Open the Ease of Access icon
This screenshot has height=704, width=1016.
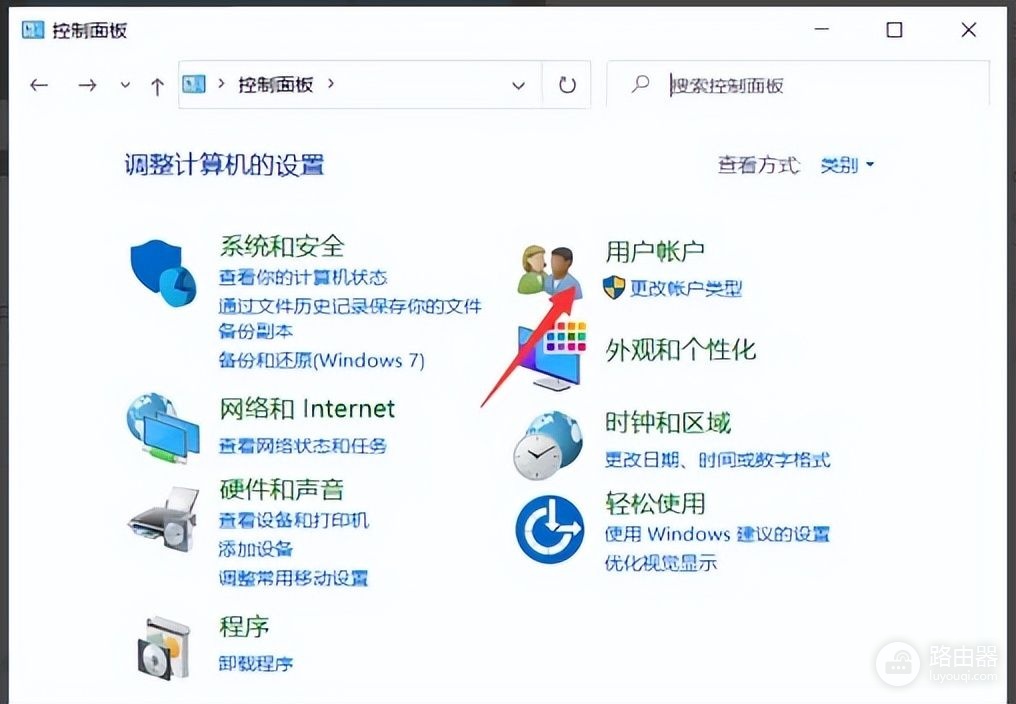point(549,530)
